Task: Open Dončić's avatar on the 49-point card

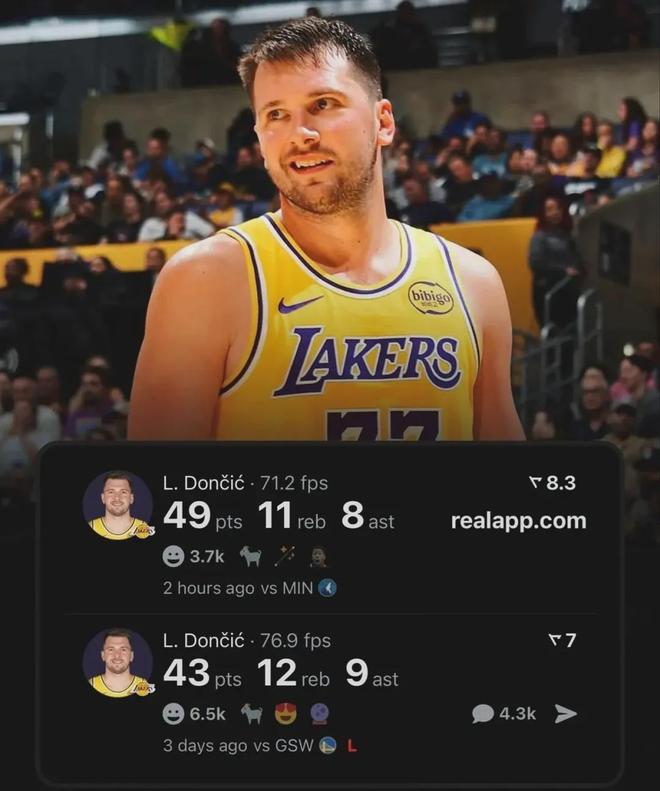Action: click(118, 506)
